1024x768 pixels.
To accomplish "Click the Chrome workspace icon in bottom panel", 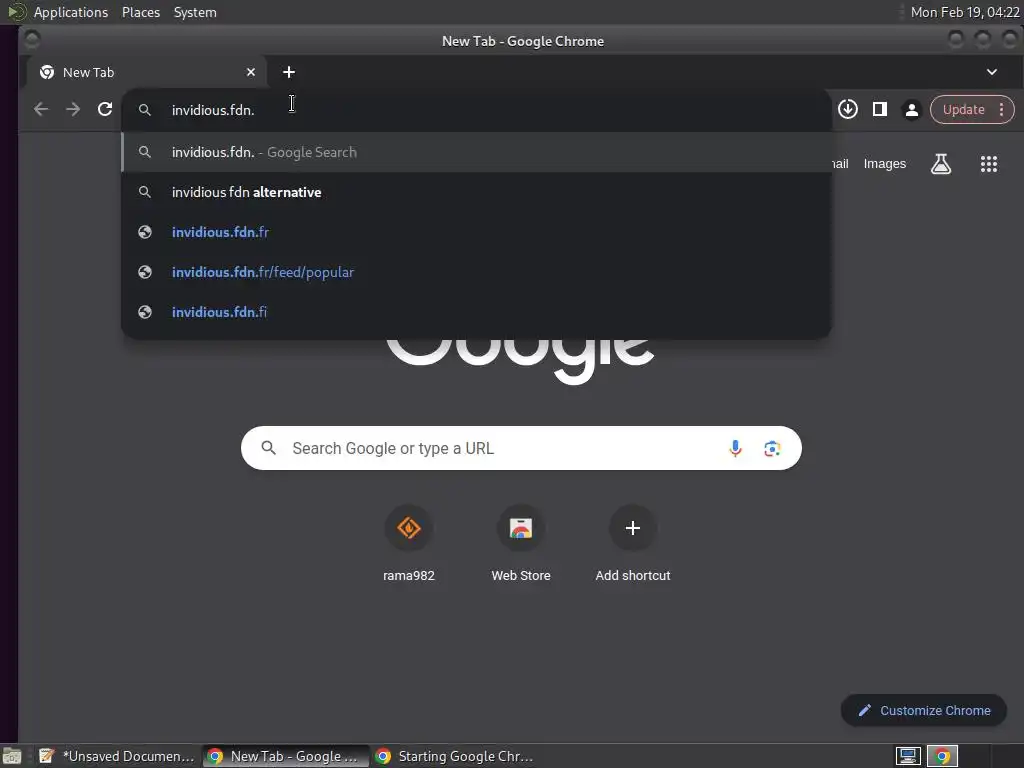I will pos(942,756).
